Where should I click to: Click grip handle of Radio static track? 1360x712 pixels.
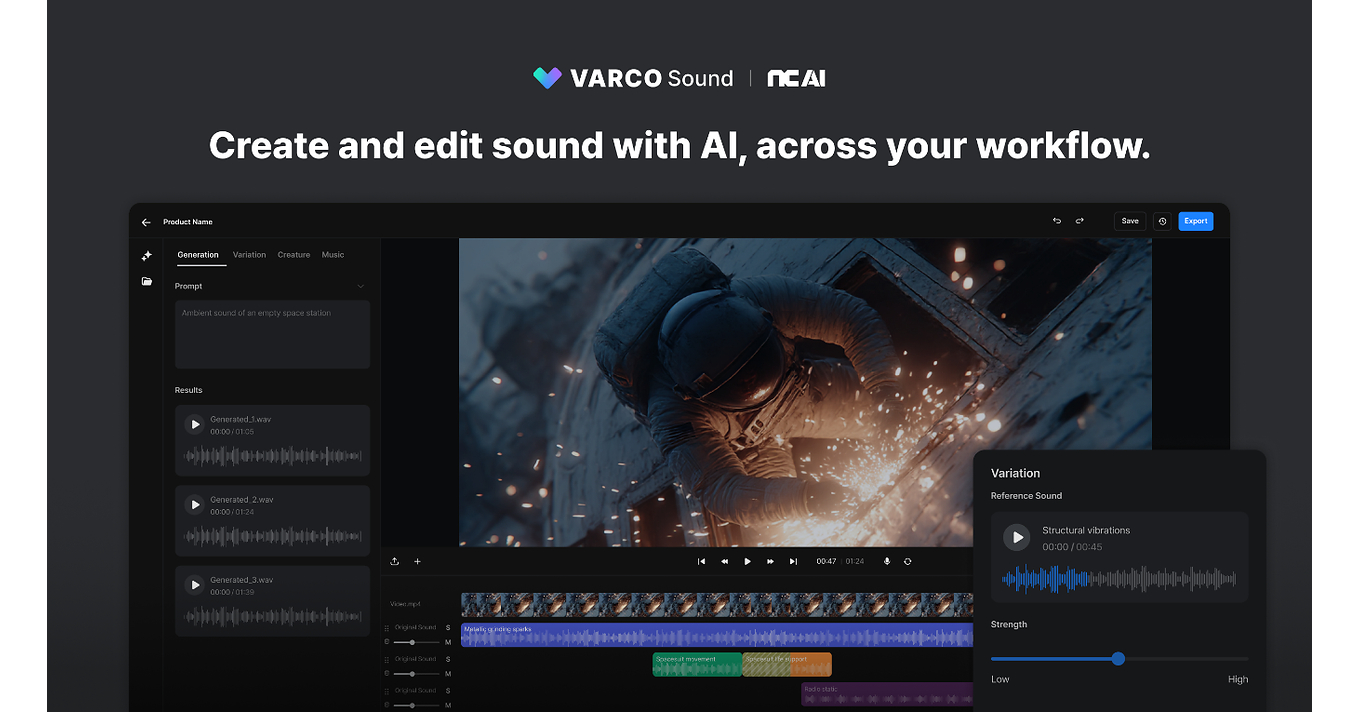tap(387, 691)
